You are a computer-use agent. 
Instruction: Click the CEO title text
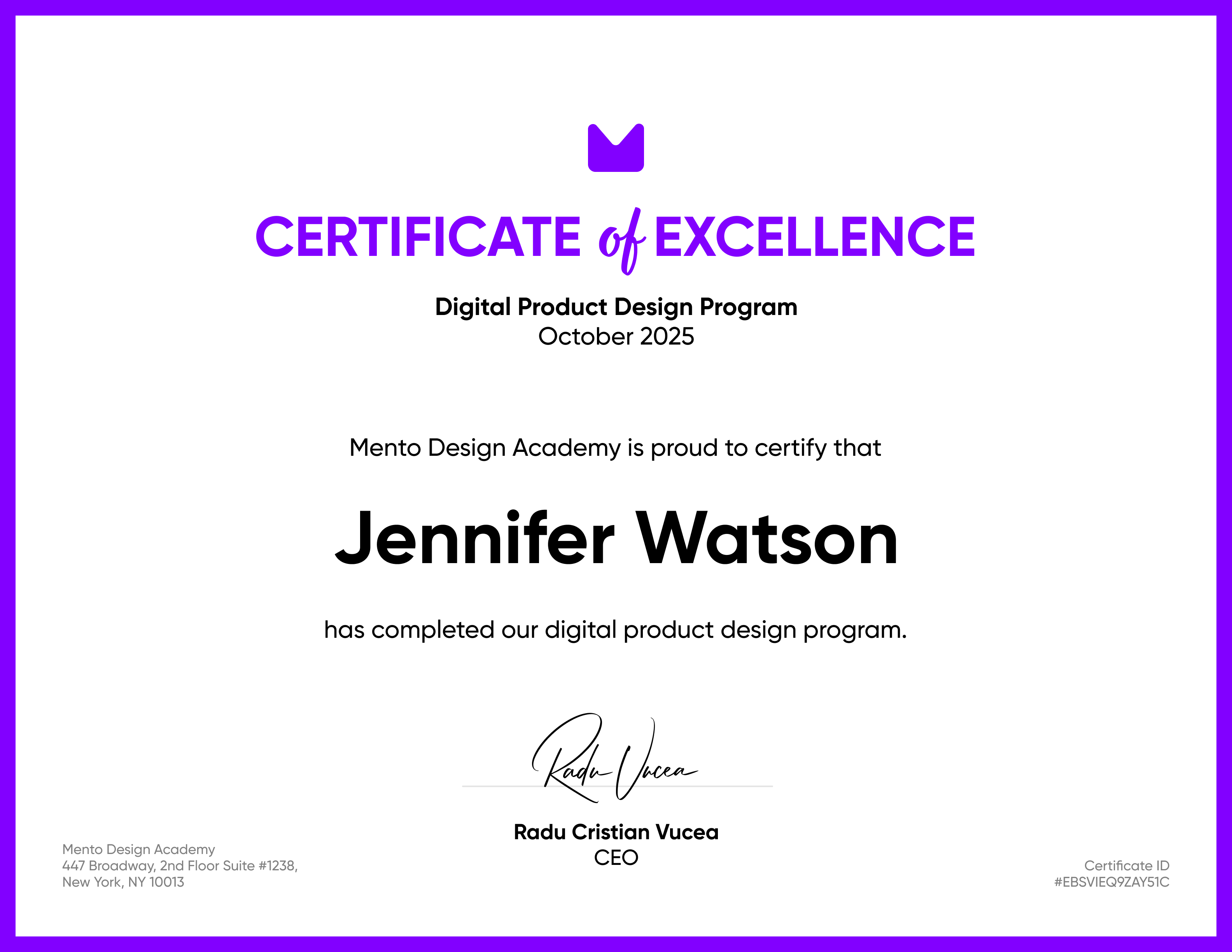[x=616, y=858]
